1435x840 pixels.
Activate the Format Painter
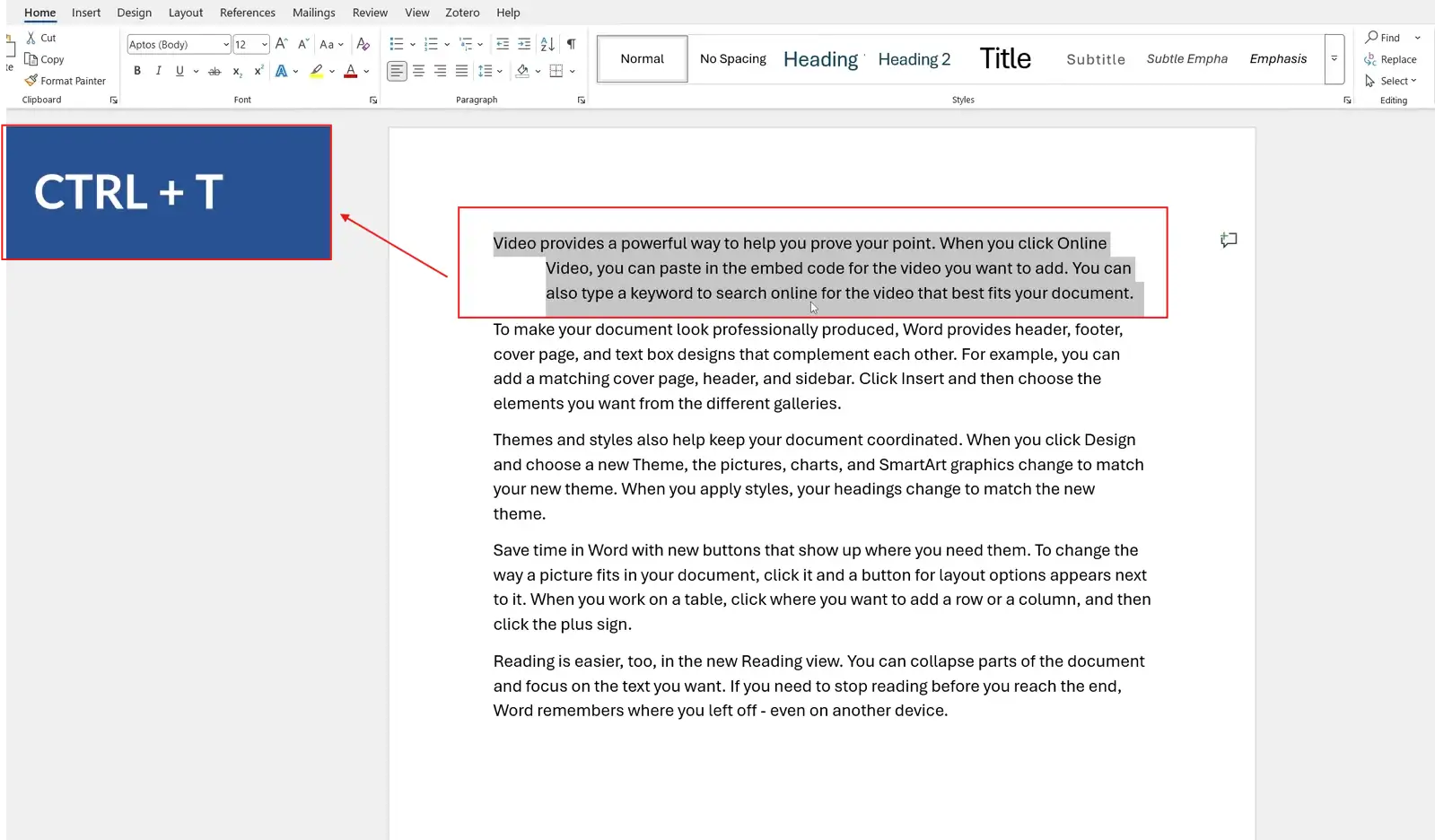66,81
